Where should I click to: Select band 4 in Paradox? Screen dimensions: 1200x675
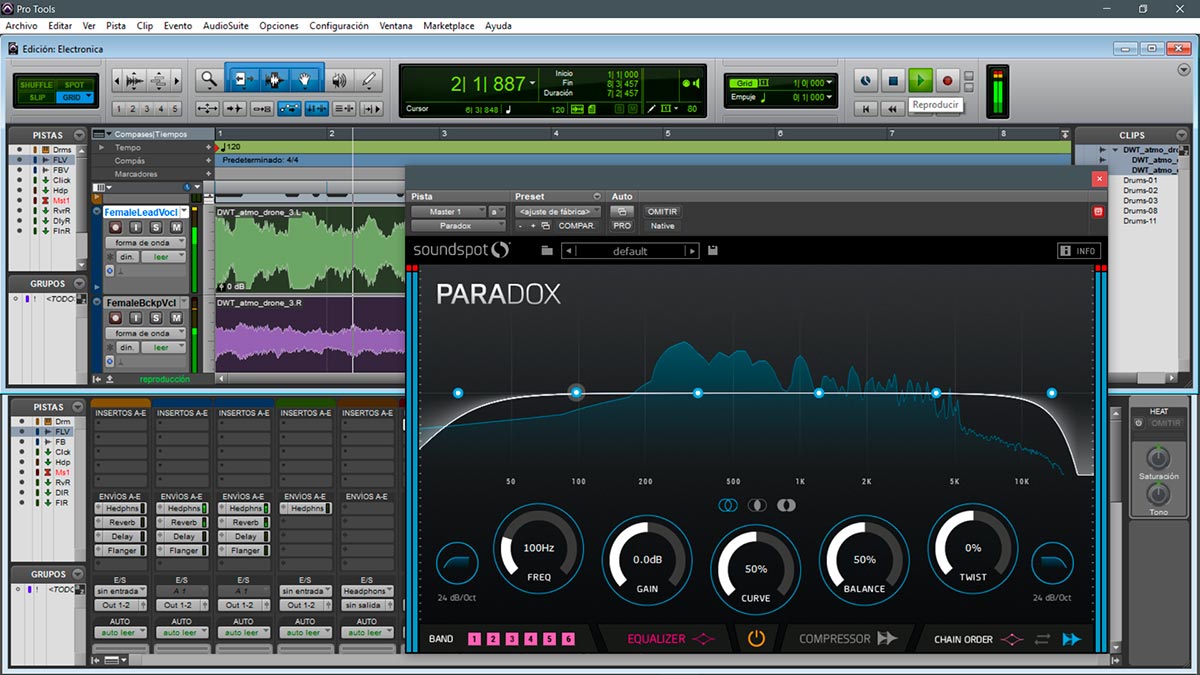click(x=531, y=639)
